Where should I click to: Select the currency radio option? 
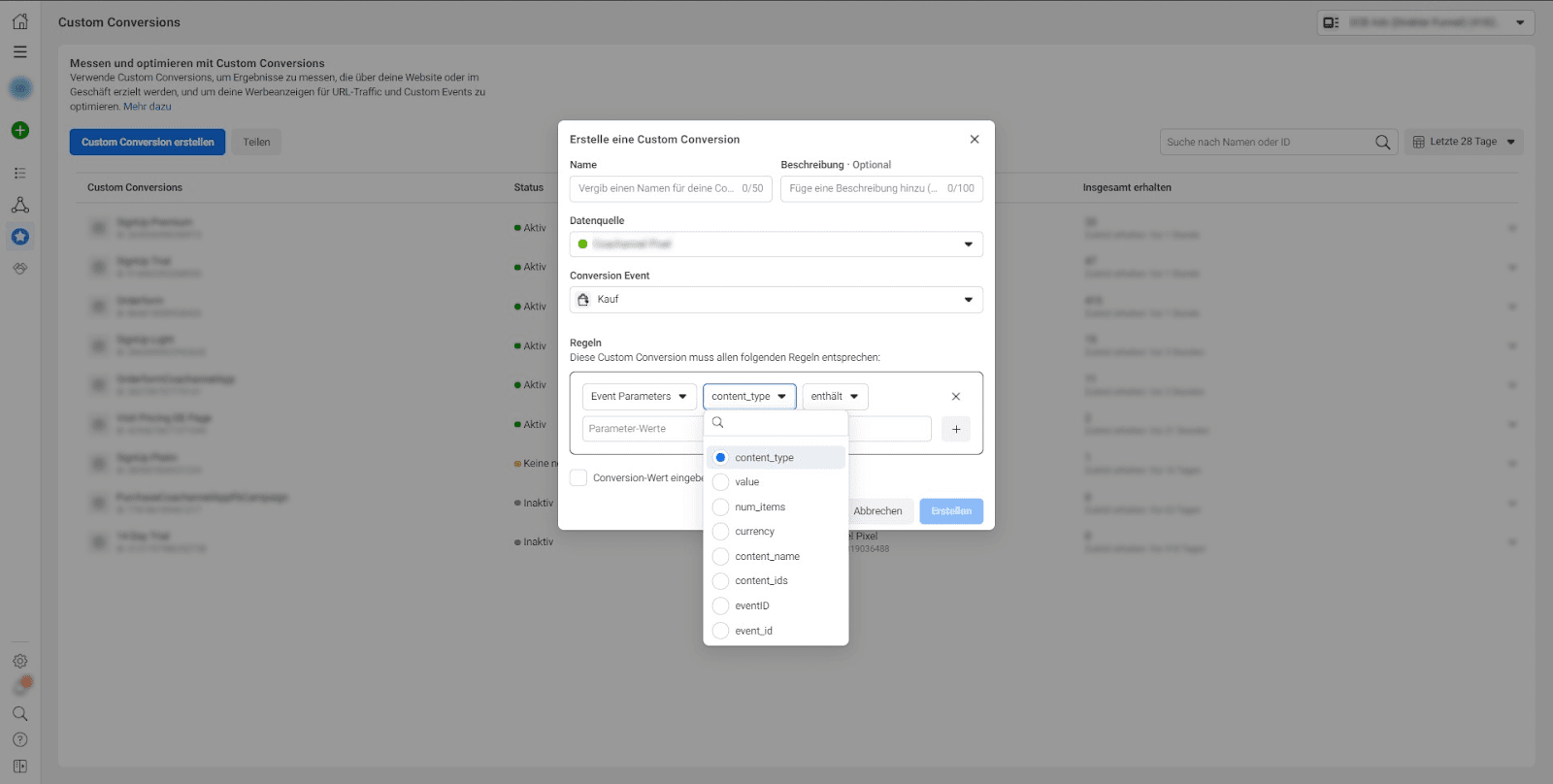tap(720, 532)
